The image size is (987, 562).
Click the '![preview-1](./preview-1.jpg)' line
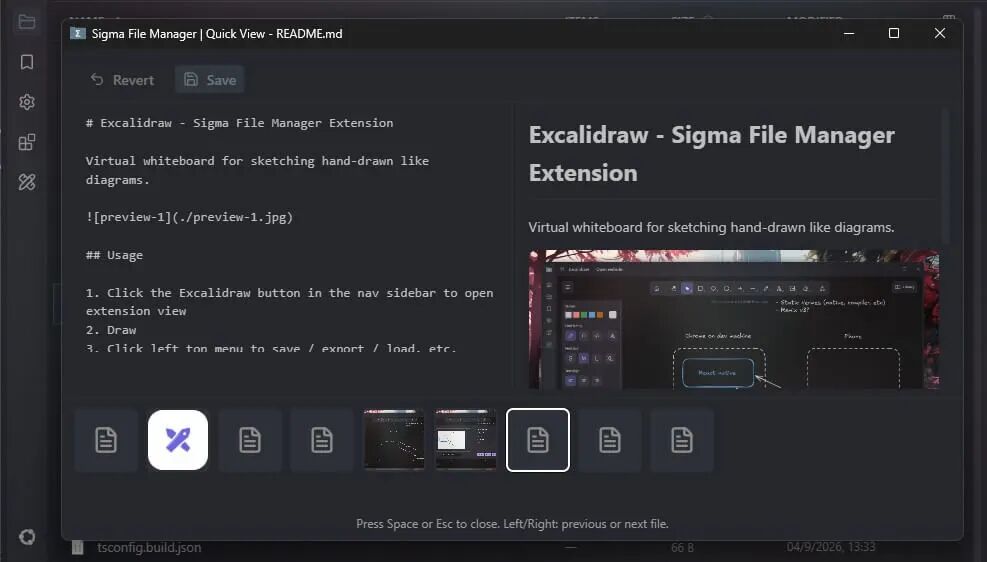[x=189, y=217]
